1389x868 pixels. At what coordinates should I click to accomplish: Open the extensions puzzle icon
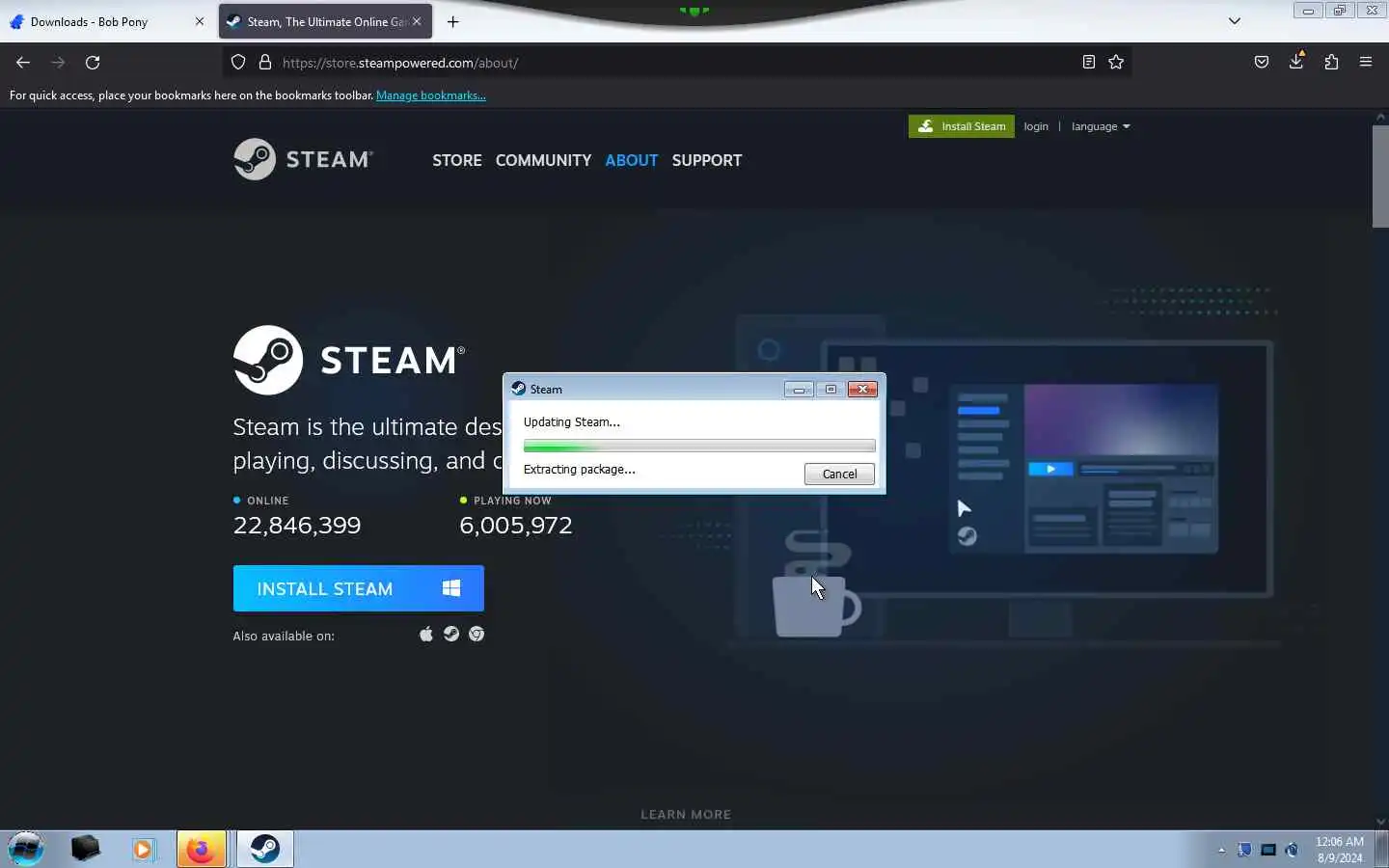click(x=1331, y=63)
